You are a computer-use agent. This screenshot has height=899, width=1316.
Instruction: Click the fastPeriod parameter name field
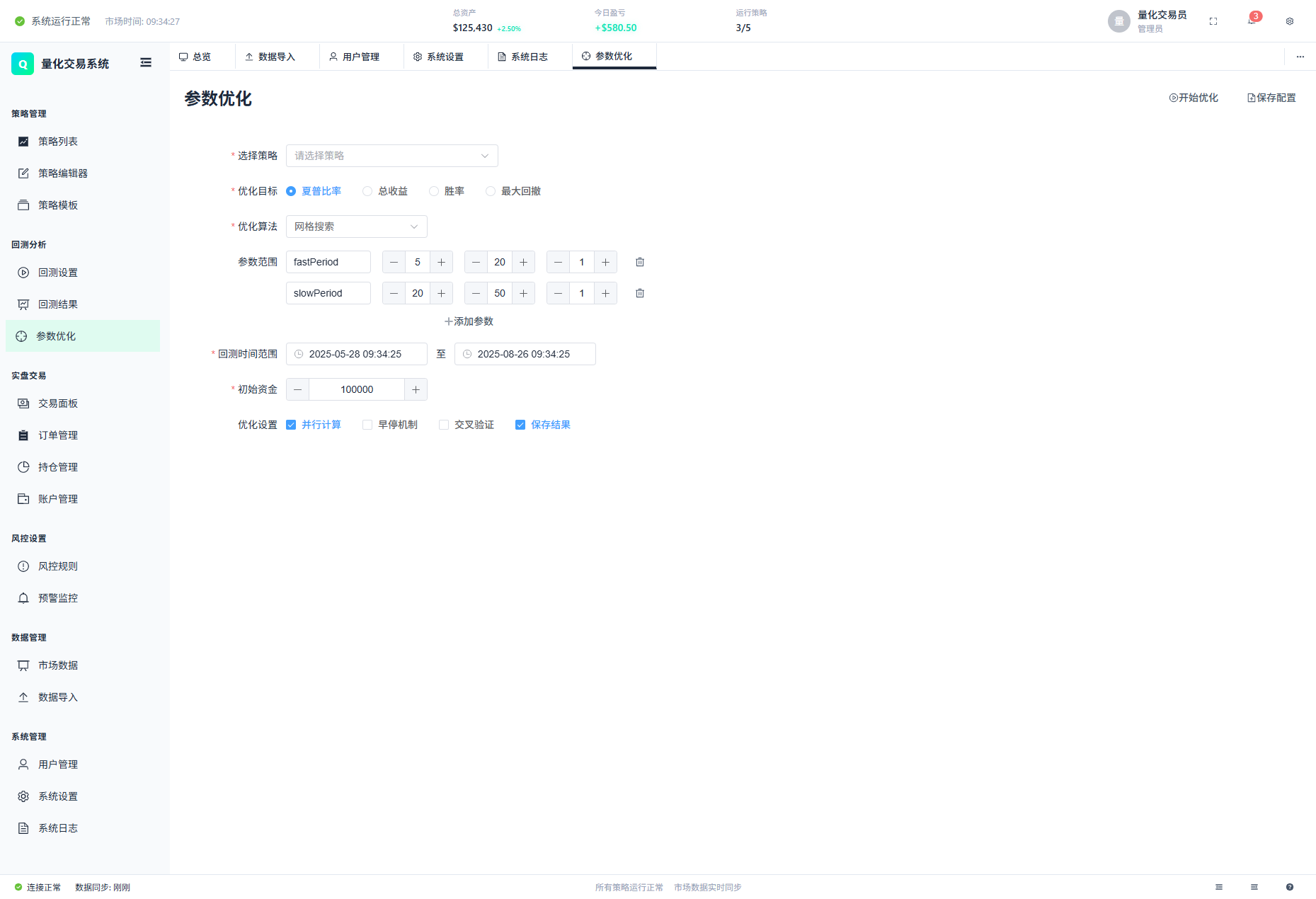[x=328, y=262]
